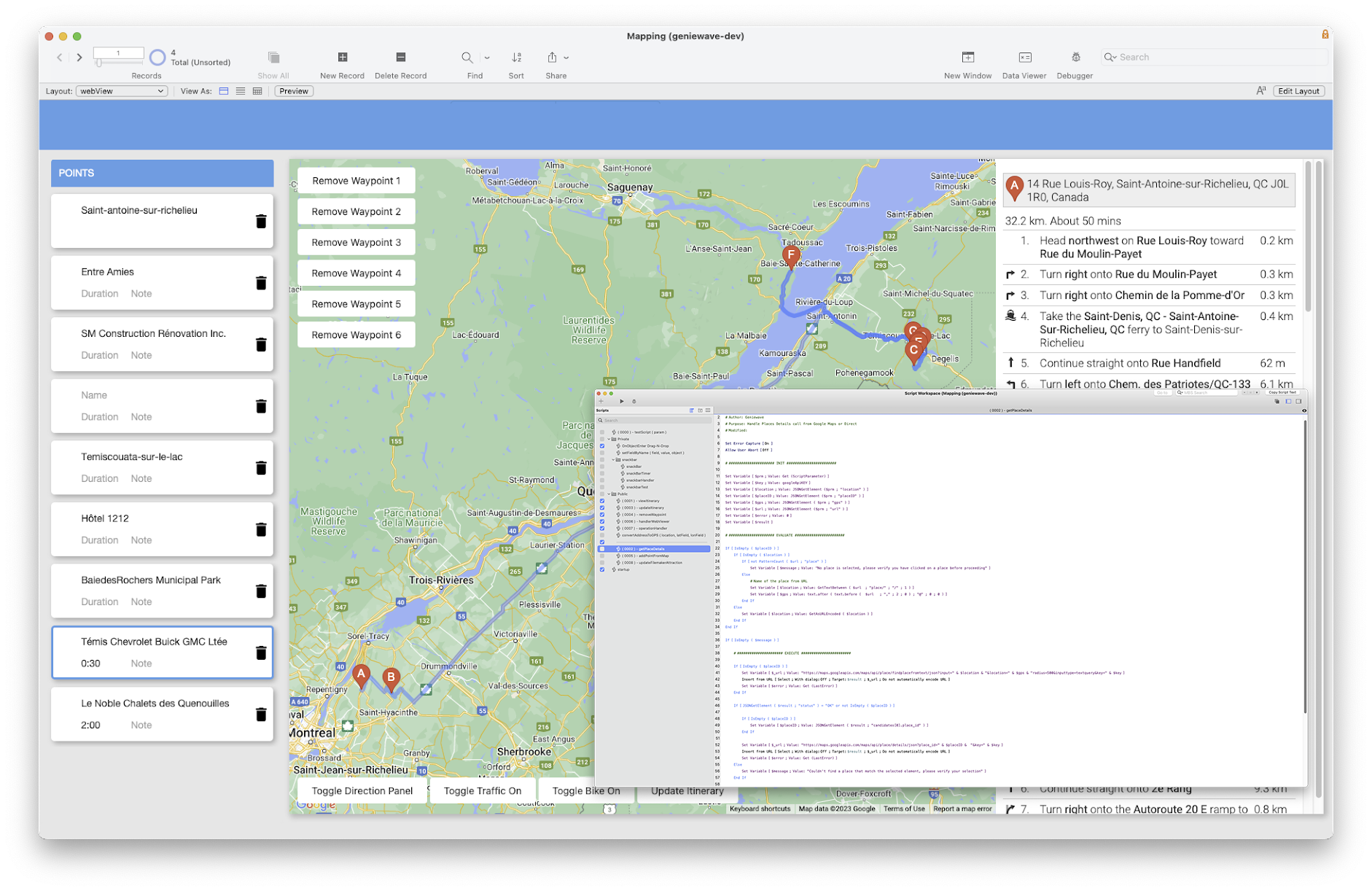Open MBS Search options dropdown

(x=1180, y=392)
